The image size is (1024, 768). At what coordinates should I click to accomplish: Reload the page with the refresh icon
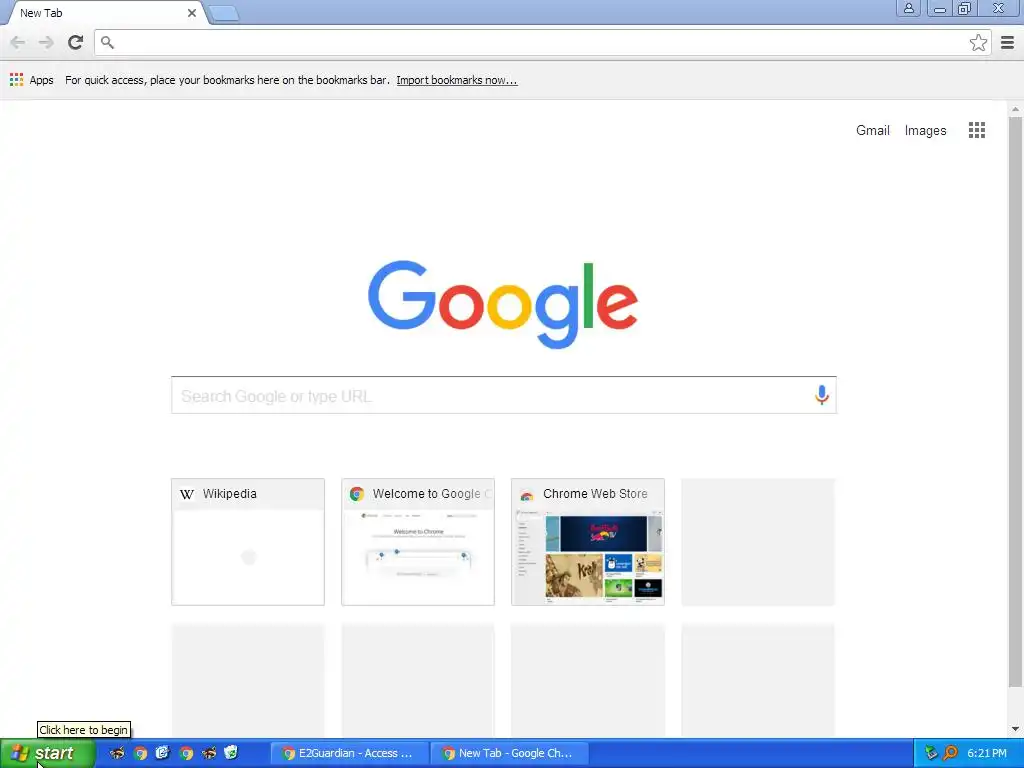click(x=76, y=42)
